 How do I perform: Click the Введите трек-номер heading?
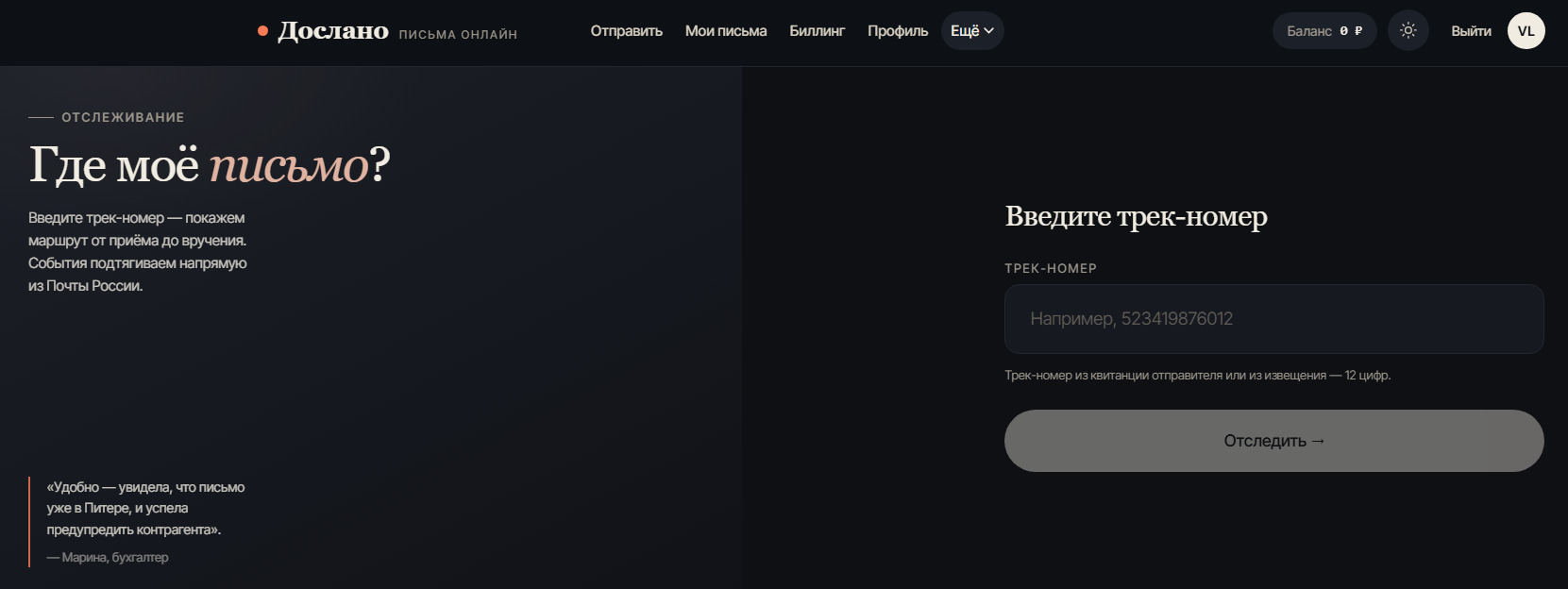click(1136, 217)
